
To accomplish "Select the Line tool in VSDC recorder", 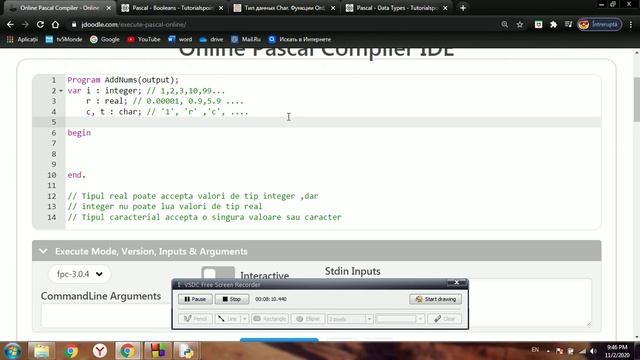I will 228,319.
